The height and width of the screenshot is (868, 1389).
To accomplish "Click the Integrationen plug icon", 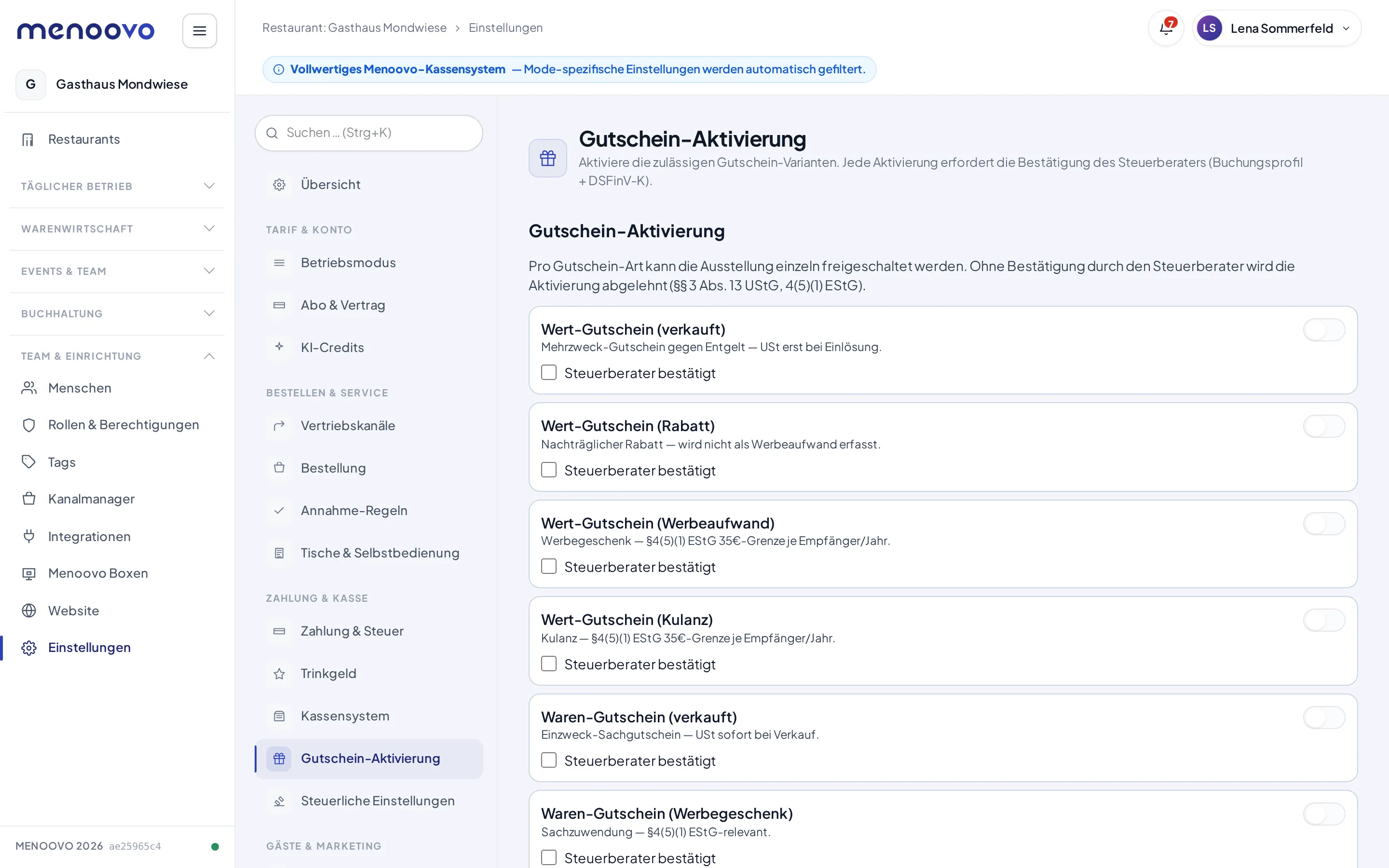I will [x=29, y=536].
